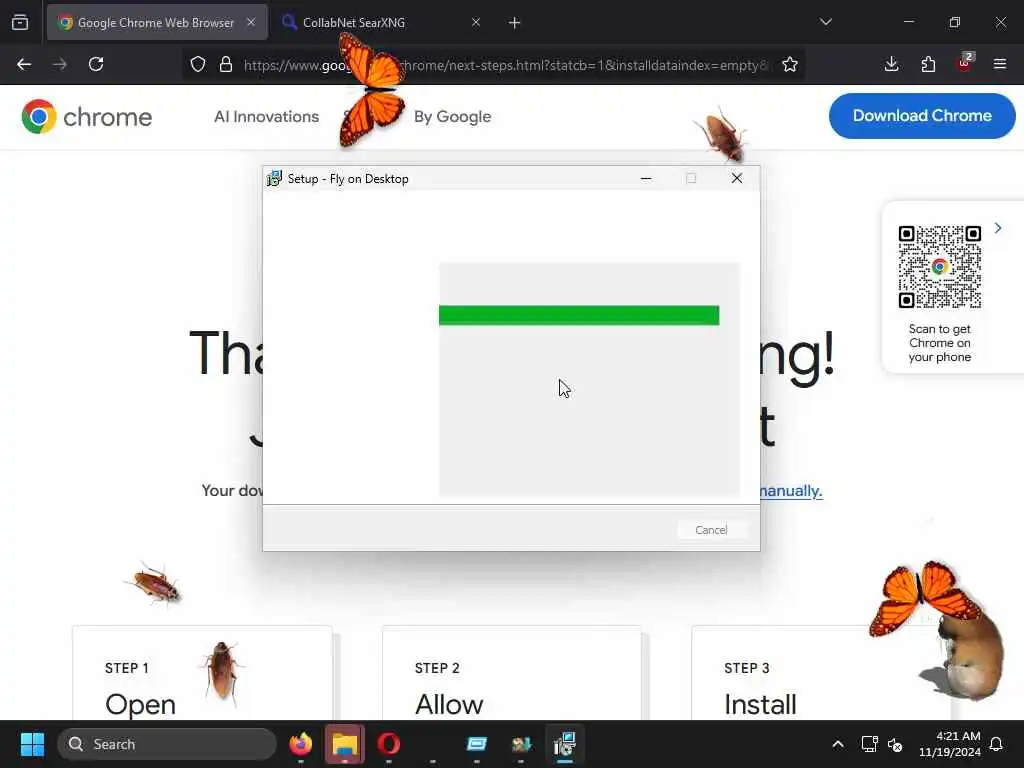Click the 'STEP 1' label text

(x=127, y=668)
